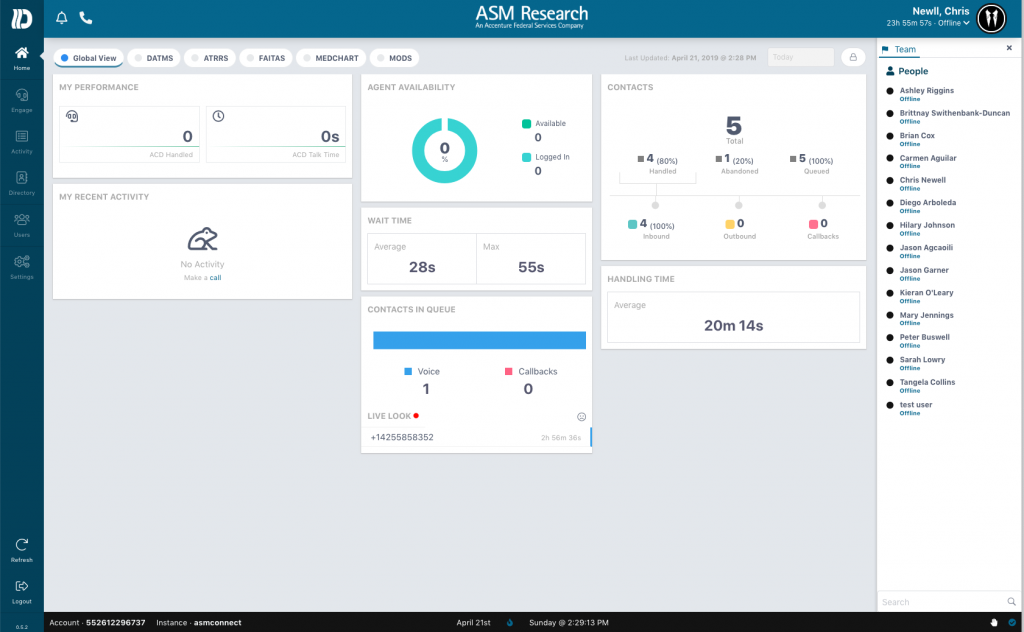The width and height of the screenshot is (1024, 632).
Task: Open the Directory section
Action: pyautogui.click(x=22, y=183)
